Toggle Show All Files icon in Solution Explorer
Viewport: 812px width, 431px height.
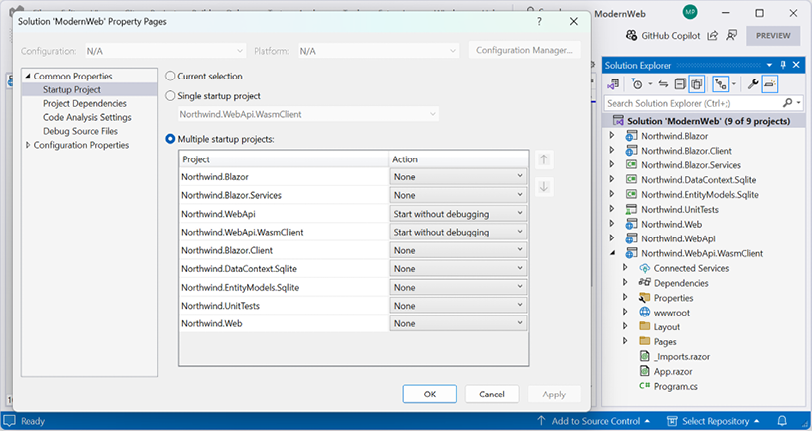(x=697, y=84)
